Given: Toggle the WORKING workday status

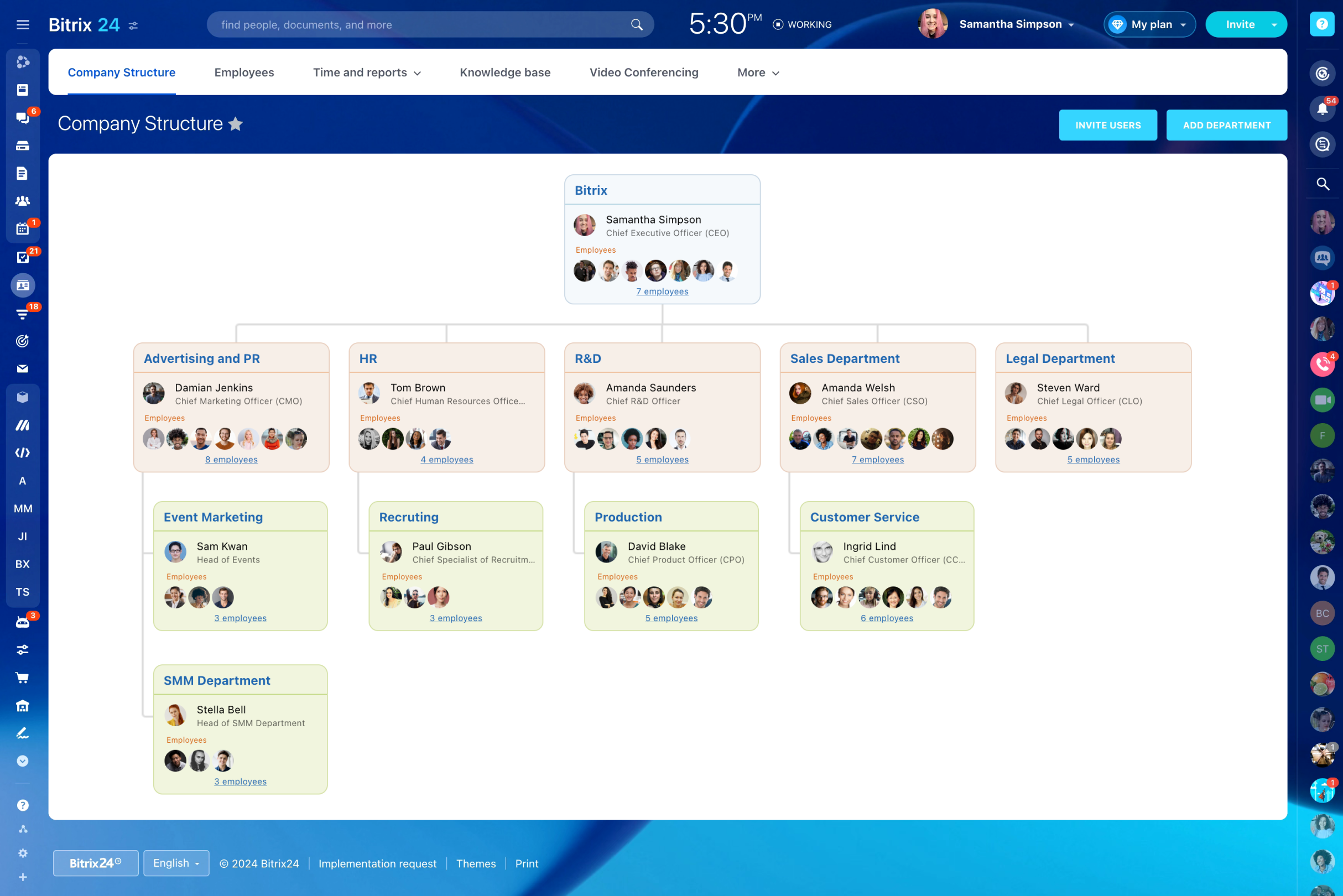Looking at the screenshot, I should 802,24.
